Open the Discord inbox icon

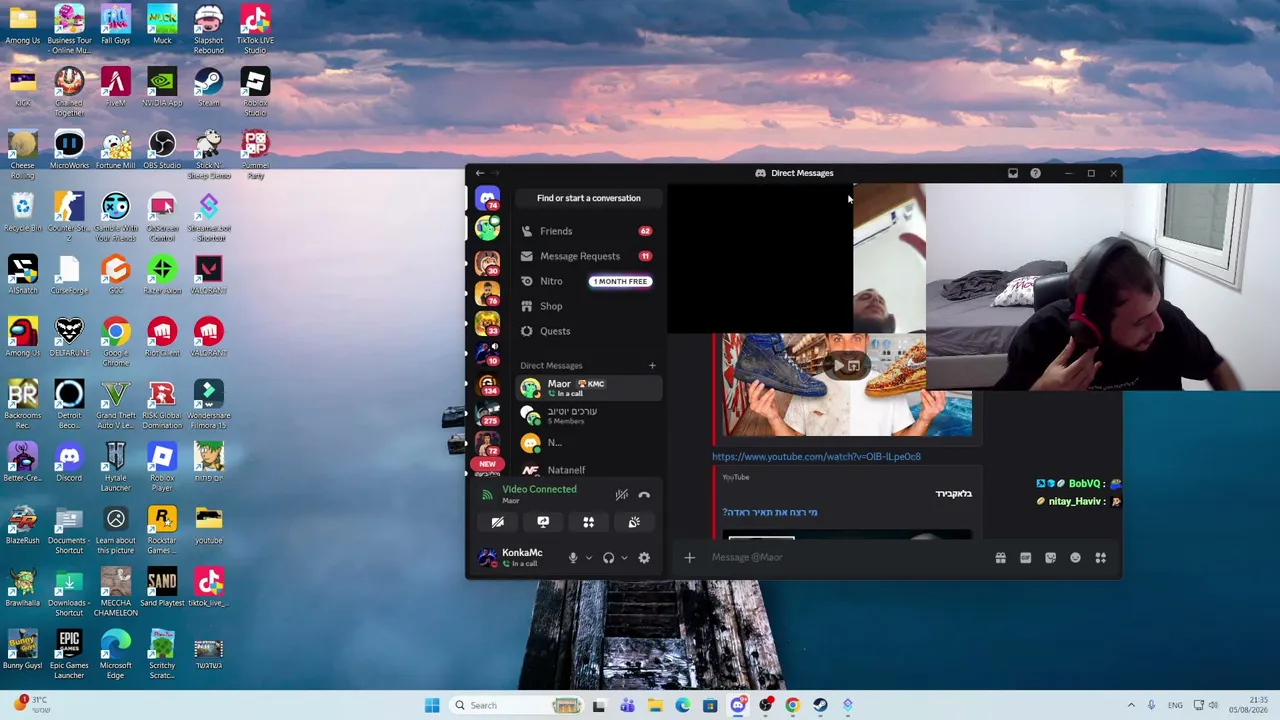tap(1012, 173)
